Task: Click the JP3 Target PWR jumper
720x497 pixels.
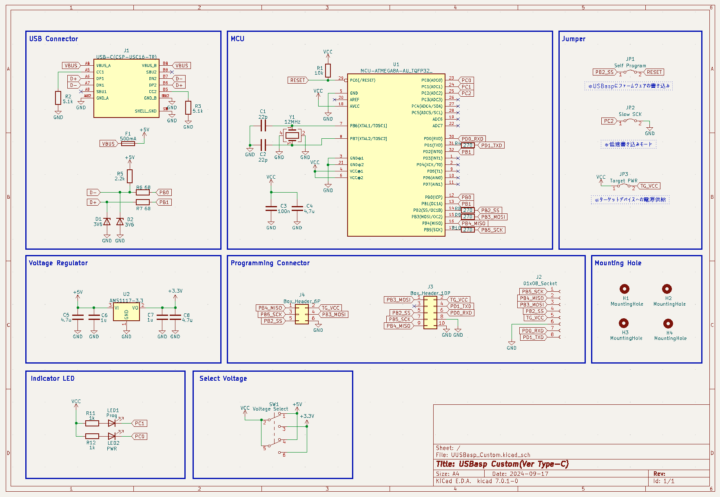Action: (x=624, y=186)
